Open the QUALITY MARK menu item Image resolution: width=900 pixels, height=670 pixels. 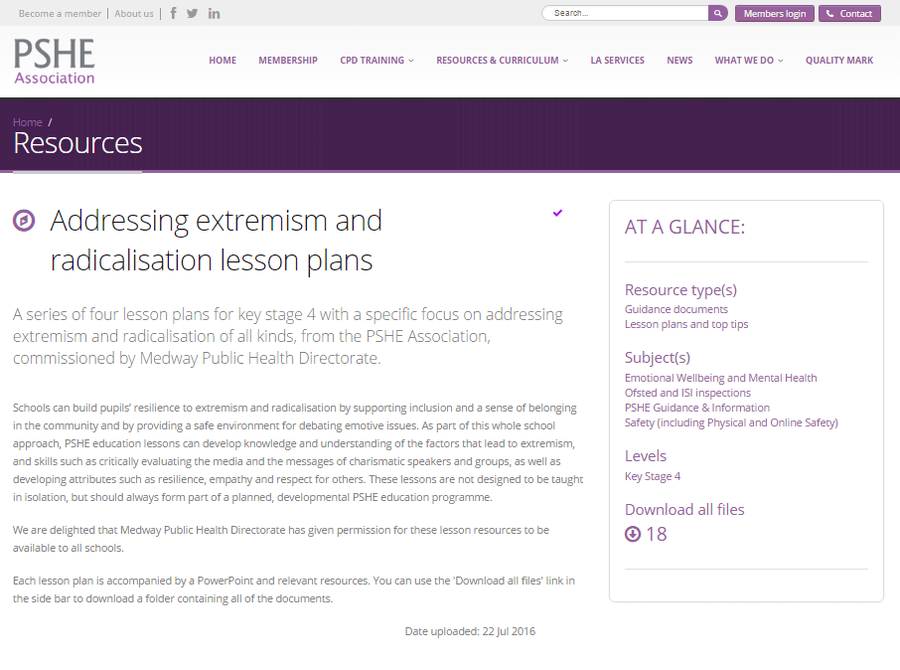click(839, 60)
